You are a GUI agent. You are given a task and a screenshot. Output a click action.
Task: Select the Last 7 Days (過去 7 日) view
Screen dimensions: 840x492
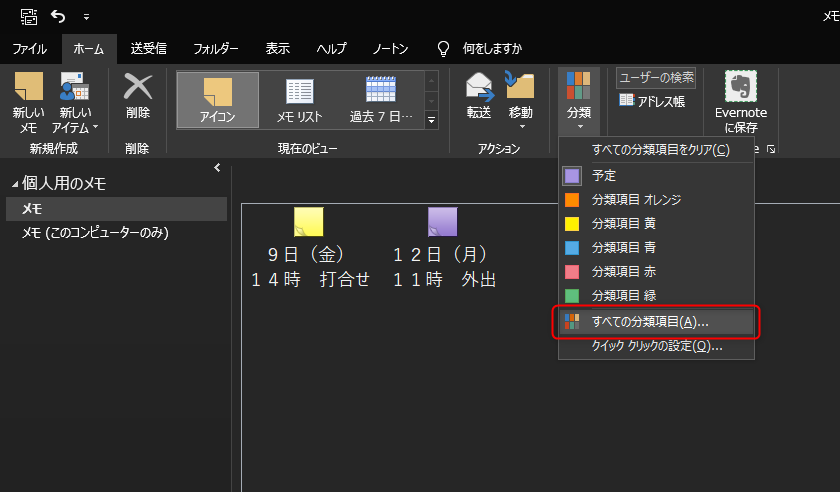(x=381, y=100)
